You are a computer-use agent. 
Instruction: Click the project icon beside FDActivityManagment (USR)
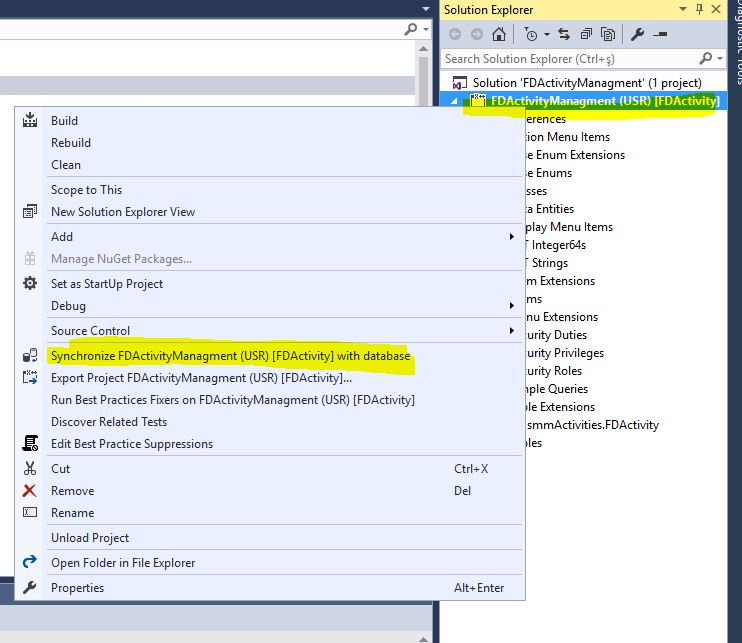point(478,100)
